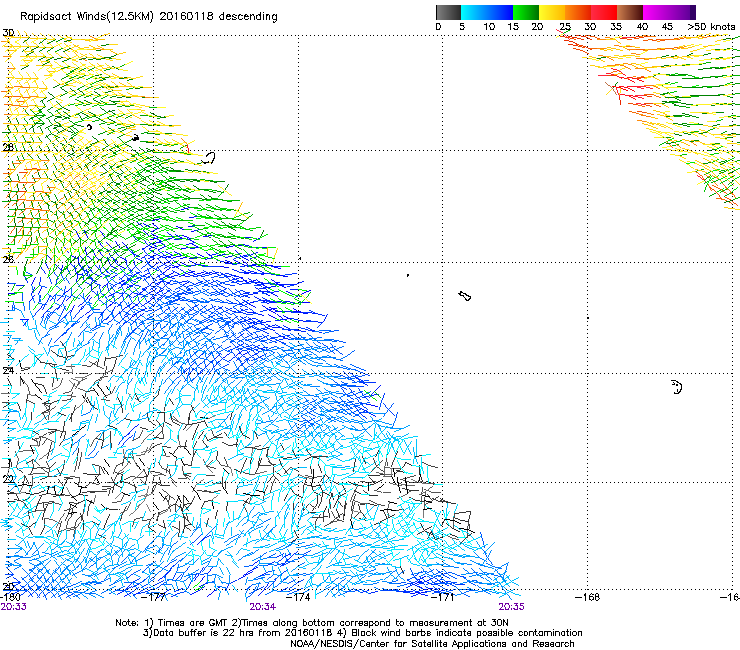
Task: Click the latitude label 24
Action: (x=8, y=371)
